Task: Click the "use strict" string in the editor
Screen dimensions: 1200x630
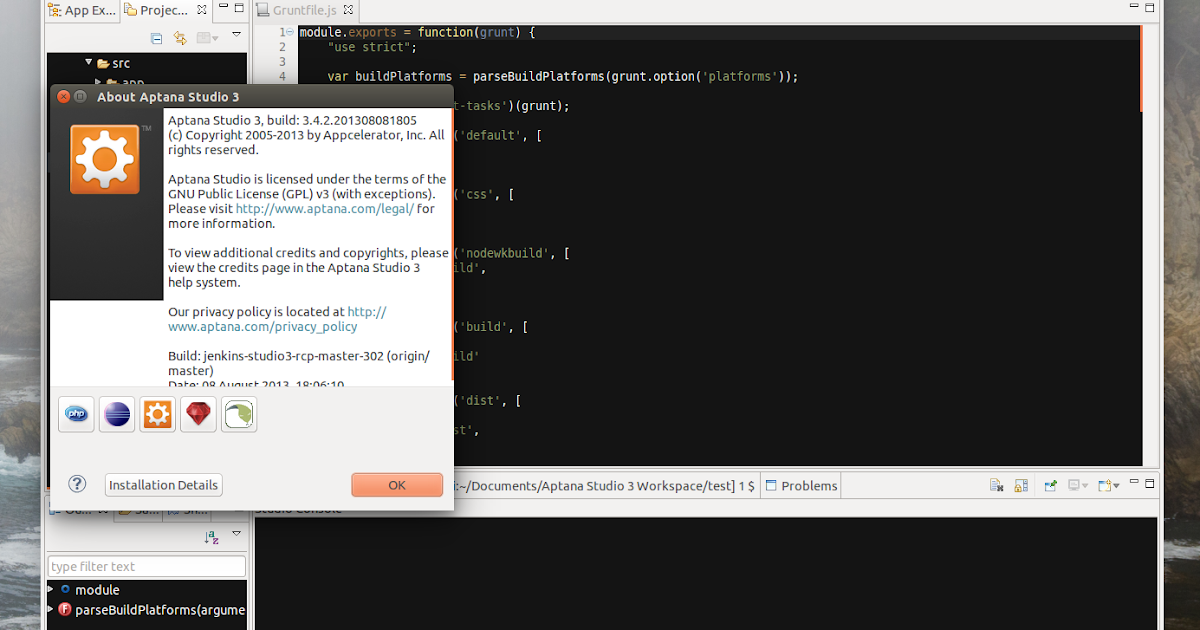Action: point(371,47)
